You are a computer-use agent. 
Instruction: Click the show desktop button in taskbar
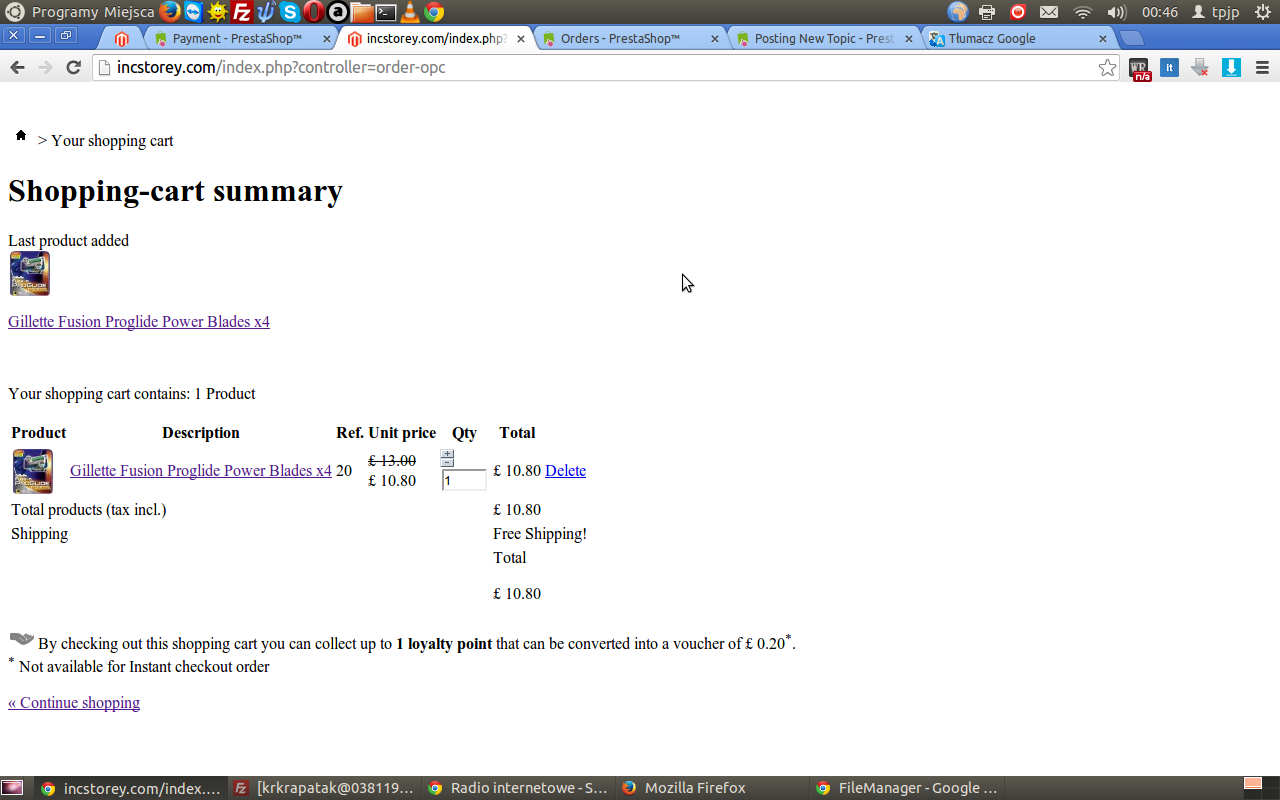12,788
